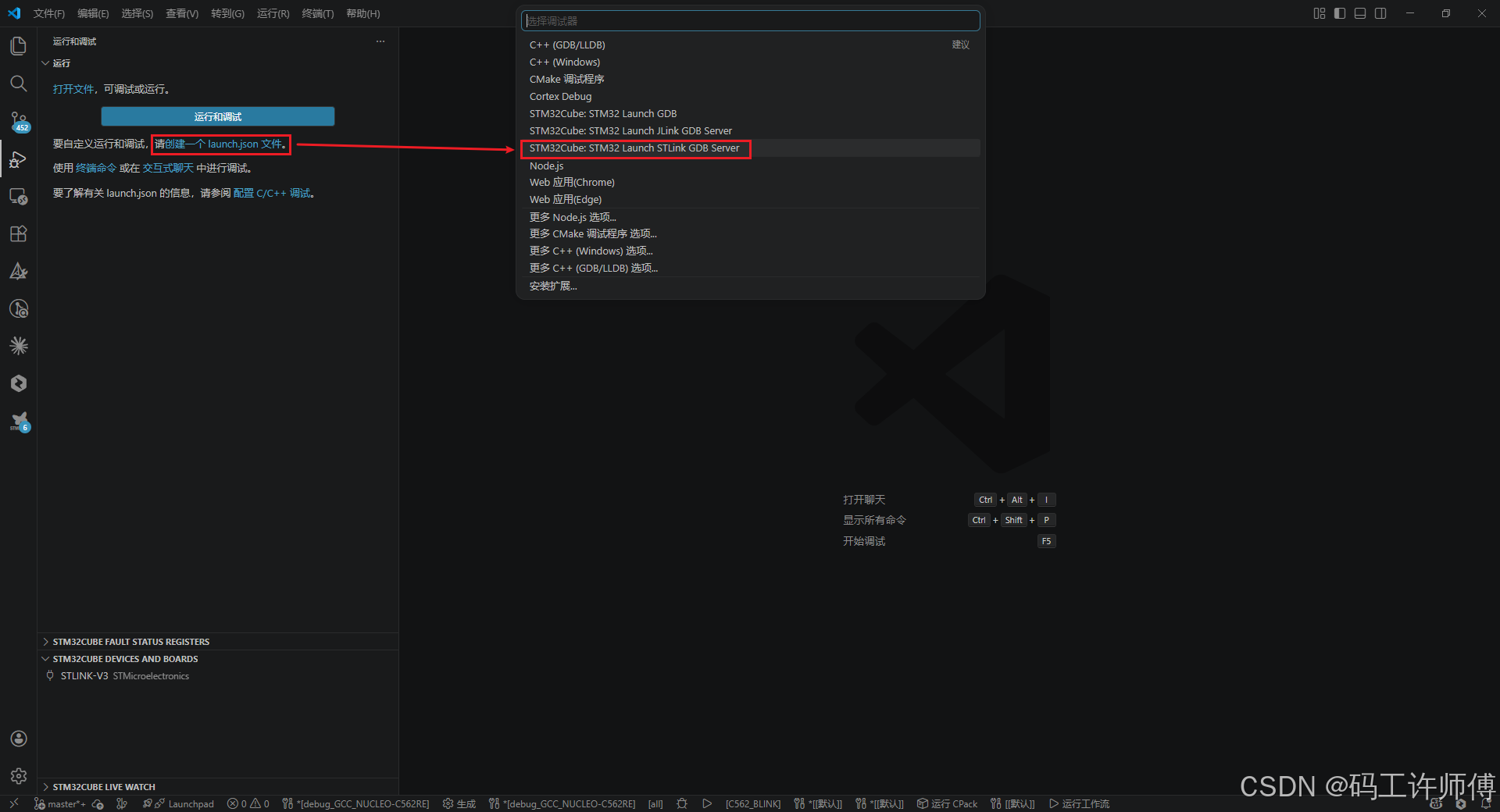Screen dimensions: 1500x812
Task: Open the Accounts icon in the activity bar
Action: pyautogui.click(x=19, y=739)
